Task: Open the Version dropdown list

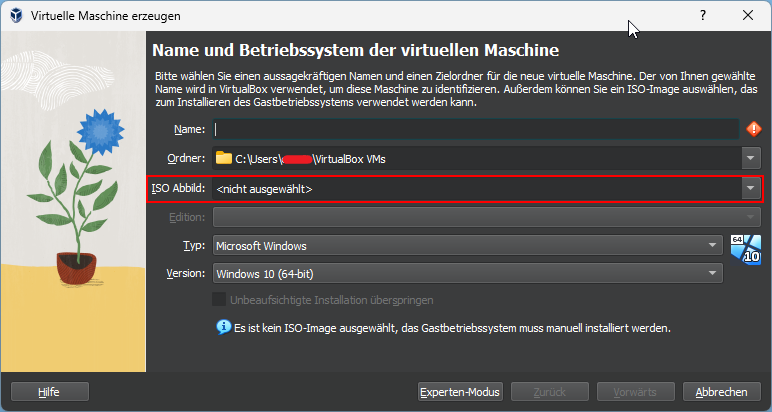Action: point(713,273)
